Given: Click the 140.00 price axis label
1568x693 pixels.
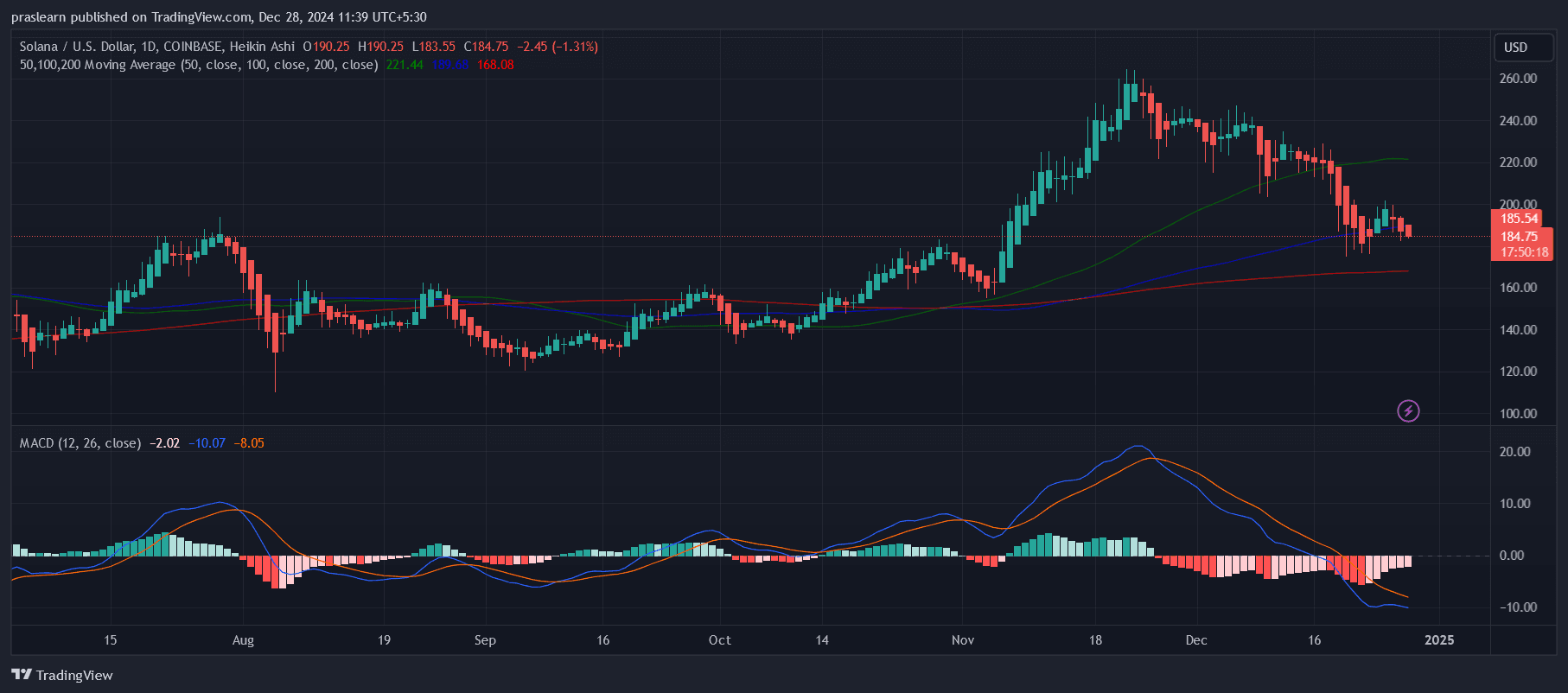Looking at the screenshot, I should click(1518, 330).
